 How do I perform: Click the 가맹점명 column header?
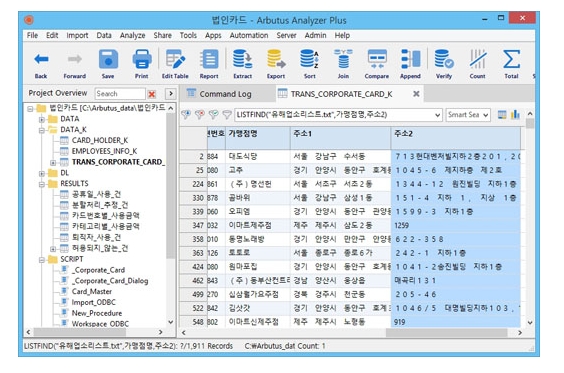coord(258,137)
